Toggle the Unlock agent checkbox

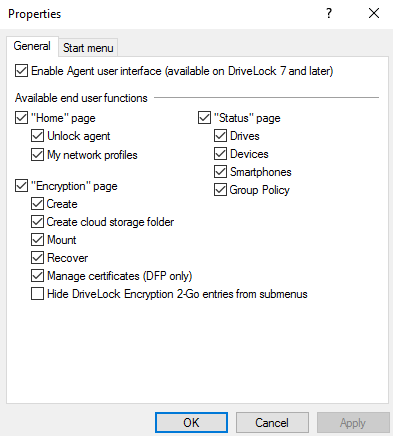tap(37, 136)
